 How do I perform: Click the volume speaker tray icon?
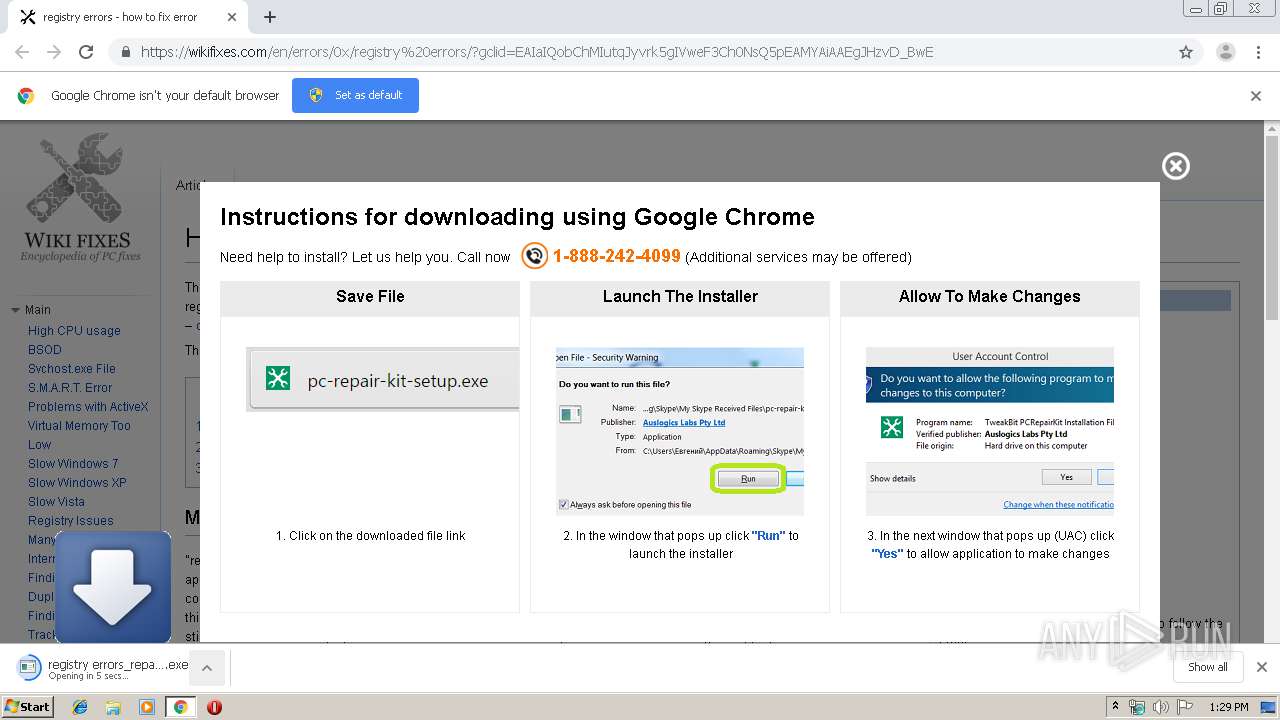pos(1161,707)
